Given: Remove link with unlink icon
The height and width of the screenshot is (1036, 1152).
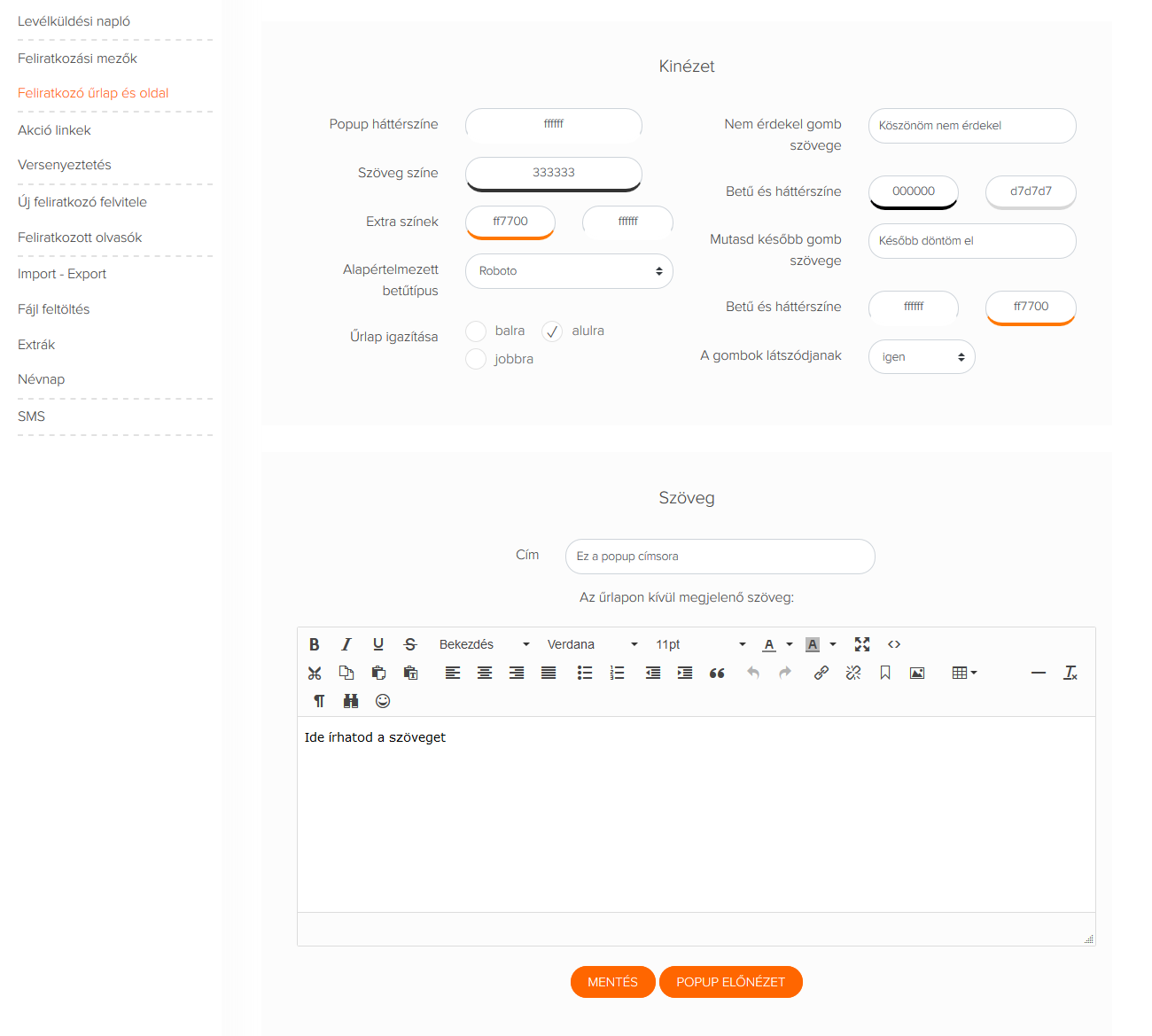Looking at the screenshot, I should [x=853, y=673].
